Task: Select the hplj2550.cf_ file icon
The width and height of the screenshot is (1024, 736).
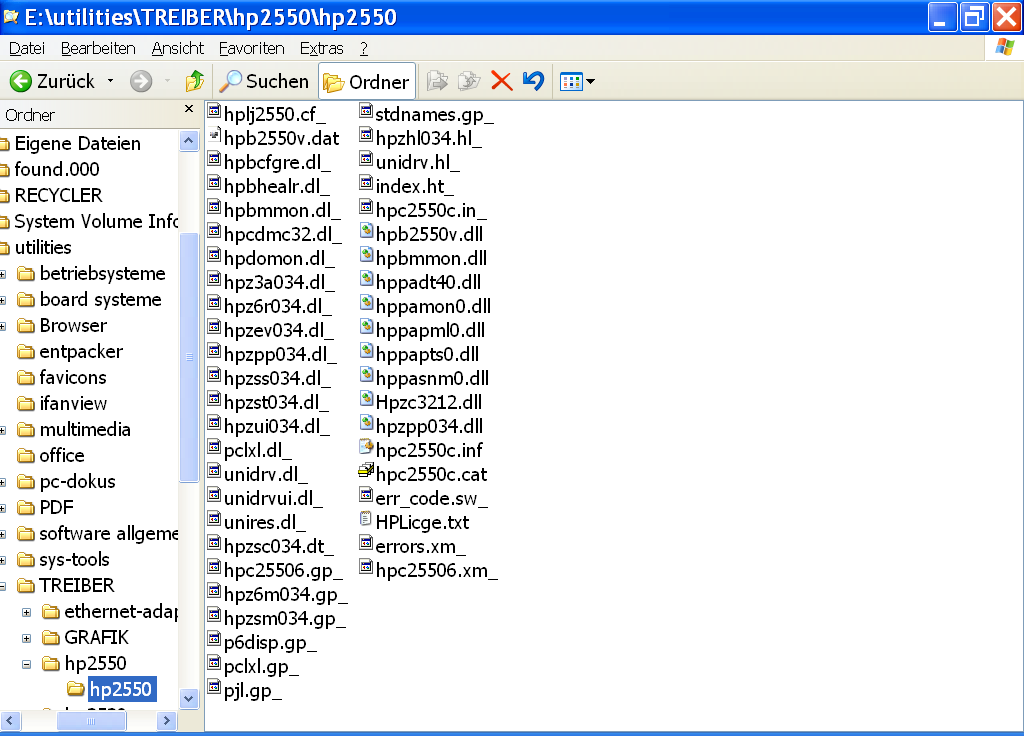Action: 214,112
